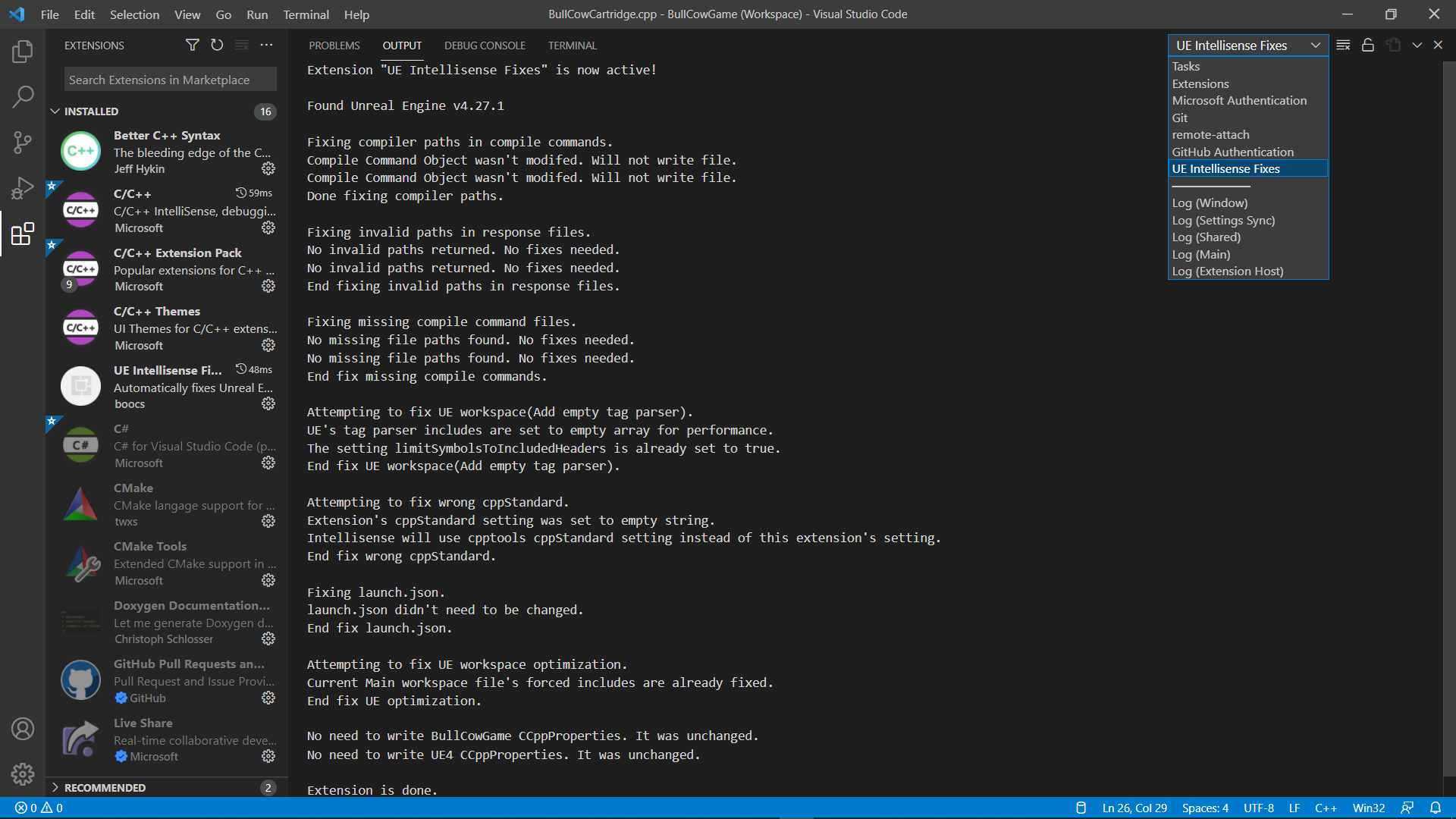Click the C++ language mode in status bar
This screenshot has width=1456, height=819.
pyautogui.click(x=1326, y=808)
